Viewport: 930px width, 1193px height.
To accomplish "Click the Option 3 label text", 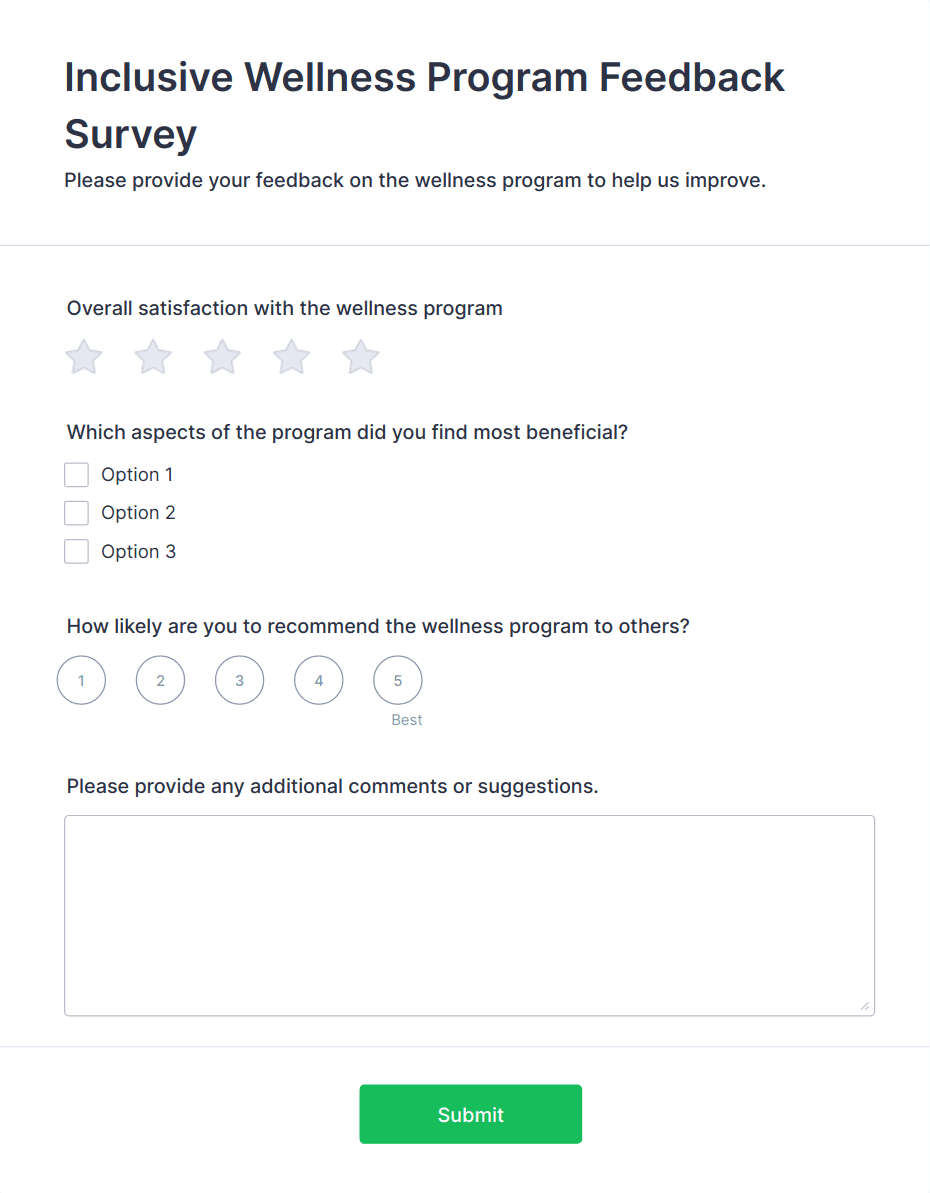I will (x=138, y=552).
